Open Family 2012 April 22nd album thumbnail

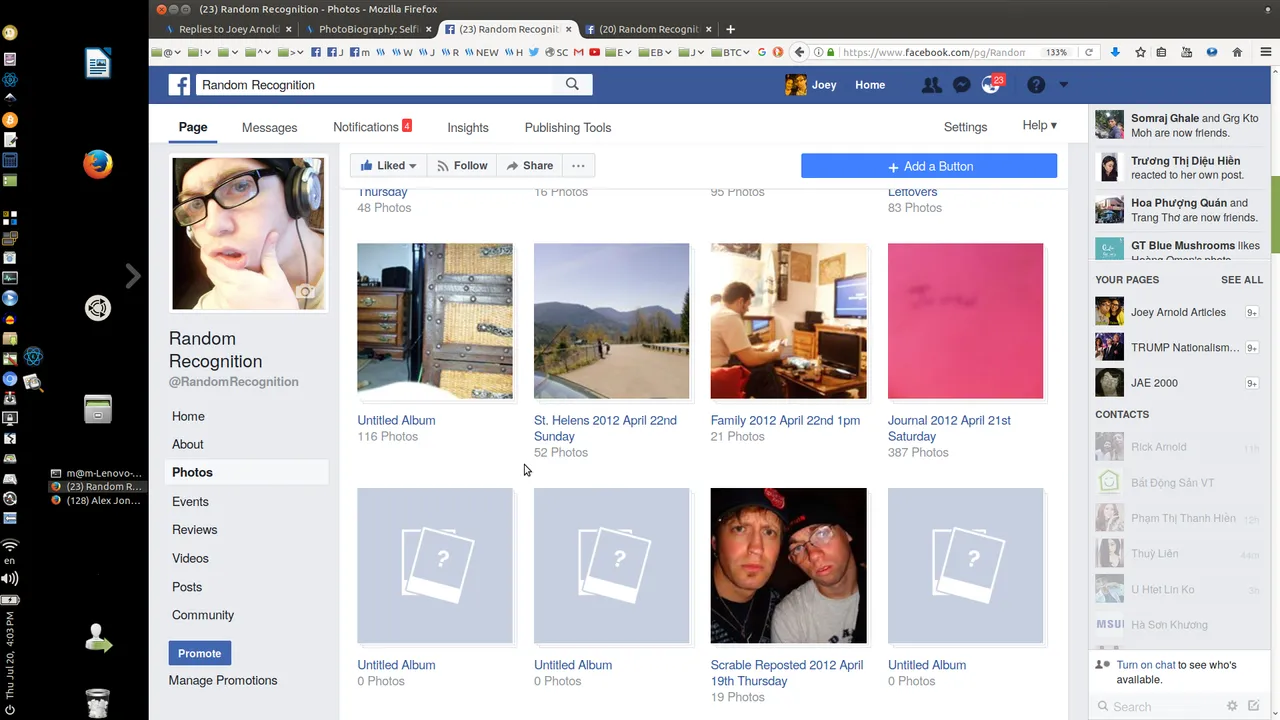pyautogui.click(x=788, y=321)
